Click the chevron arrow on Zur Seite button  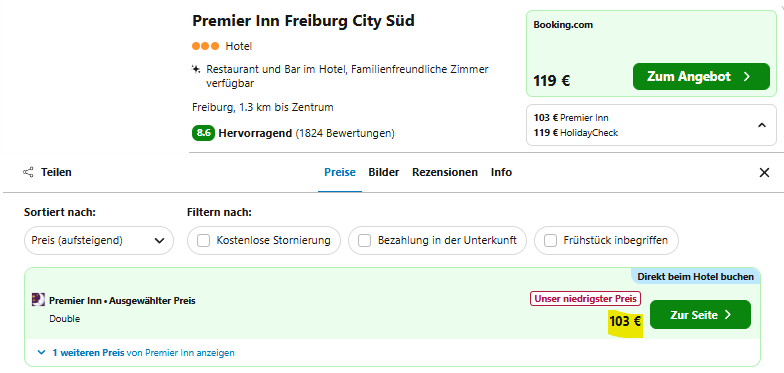728,315
